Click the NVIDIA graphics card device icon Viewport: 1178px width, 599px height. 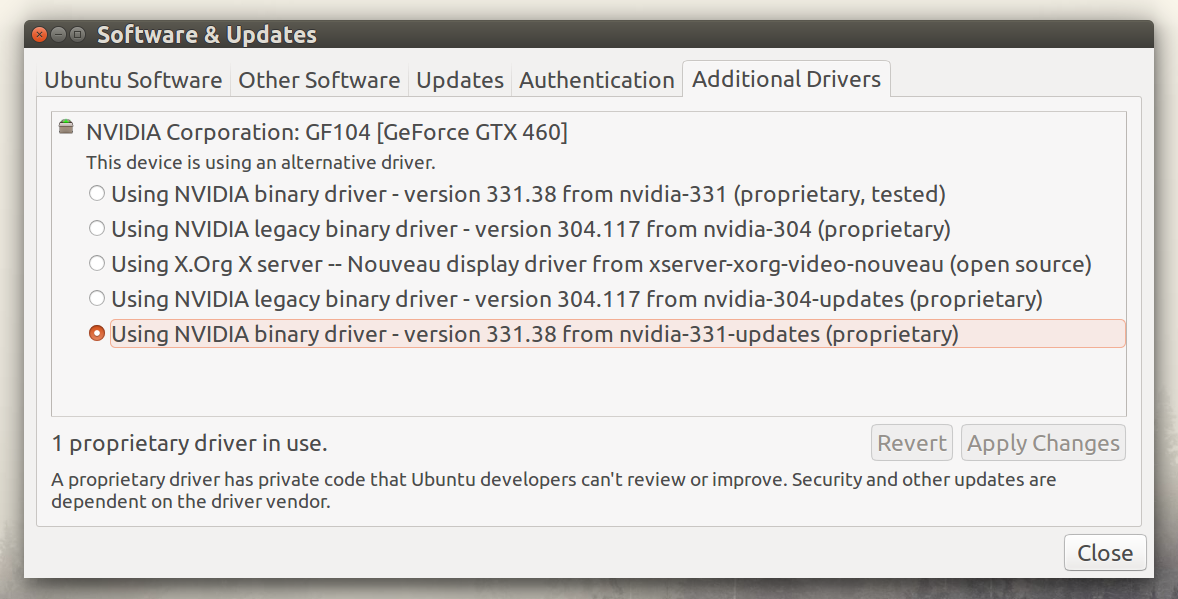[66, 126]
